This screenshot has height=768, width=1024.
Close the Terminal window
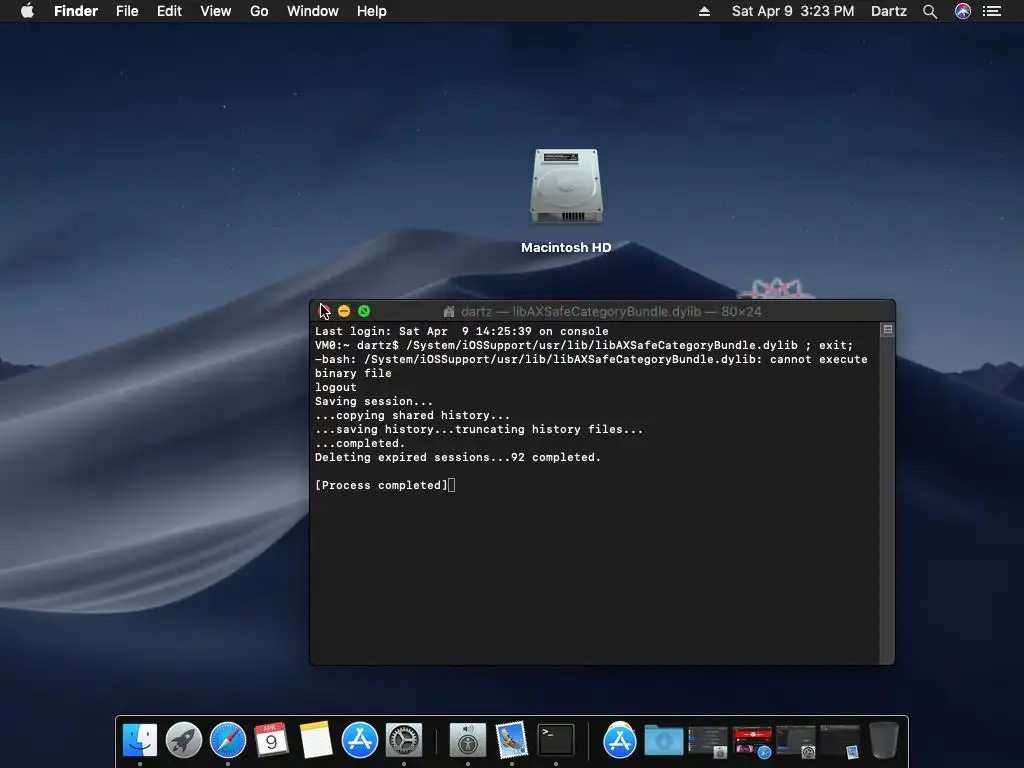click(325, 312)
